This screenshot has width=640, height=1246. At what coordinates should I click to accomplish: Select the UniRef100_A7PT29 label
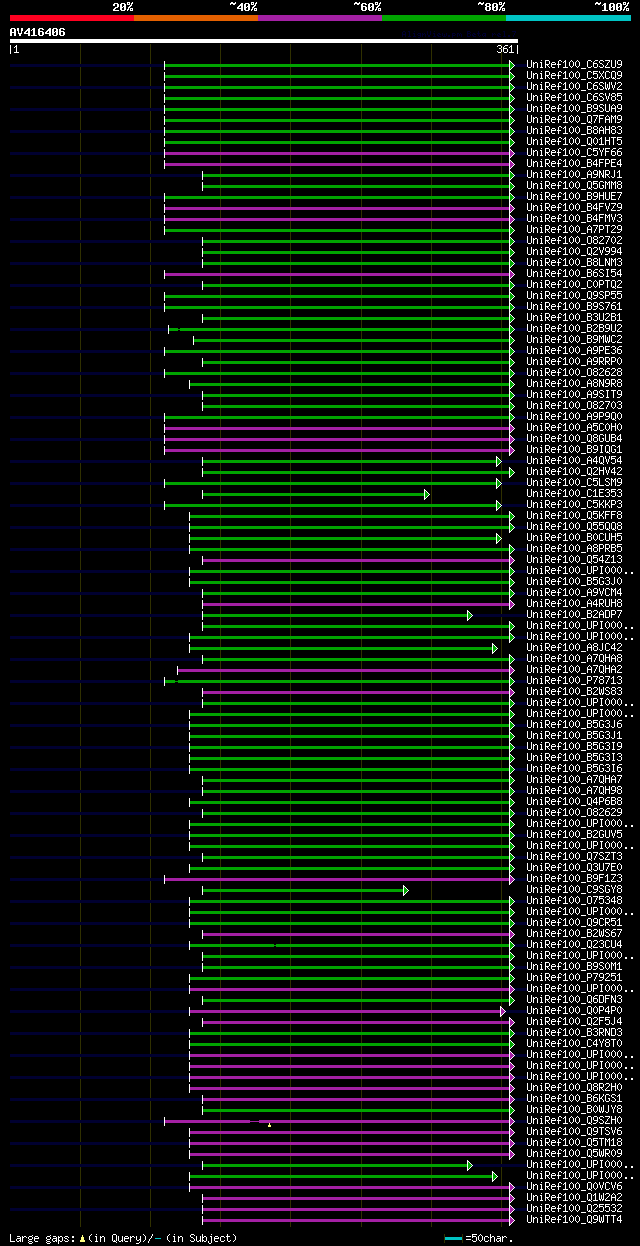(574, 230)
